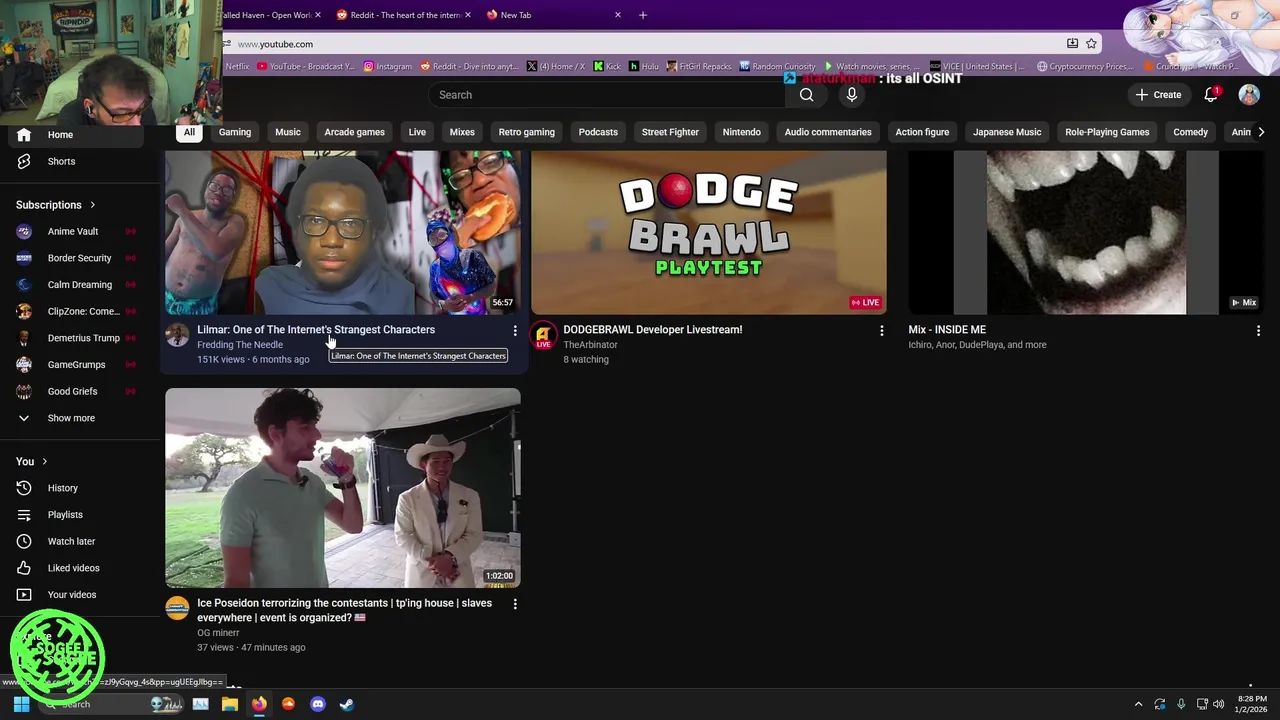Screen dimensions: 1280x720
Task: Select the Gaming filter chip
Action: point(235,132)
